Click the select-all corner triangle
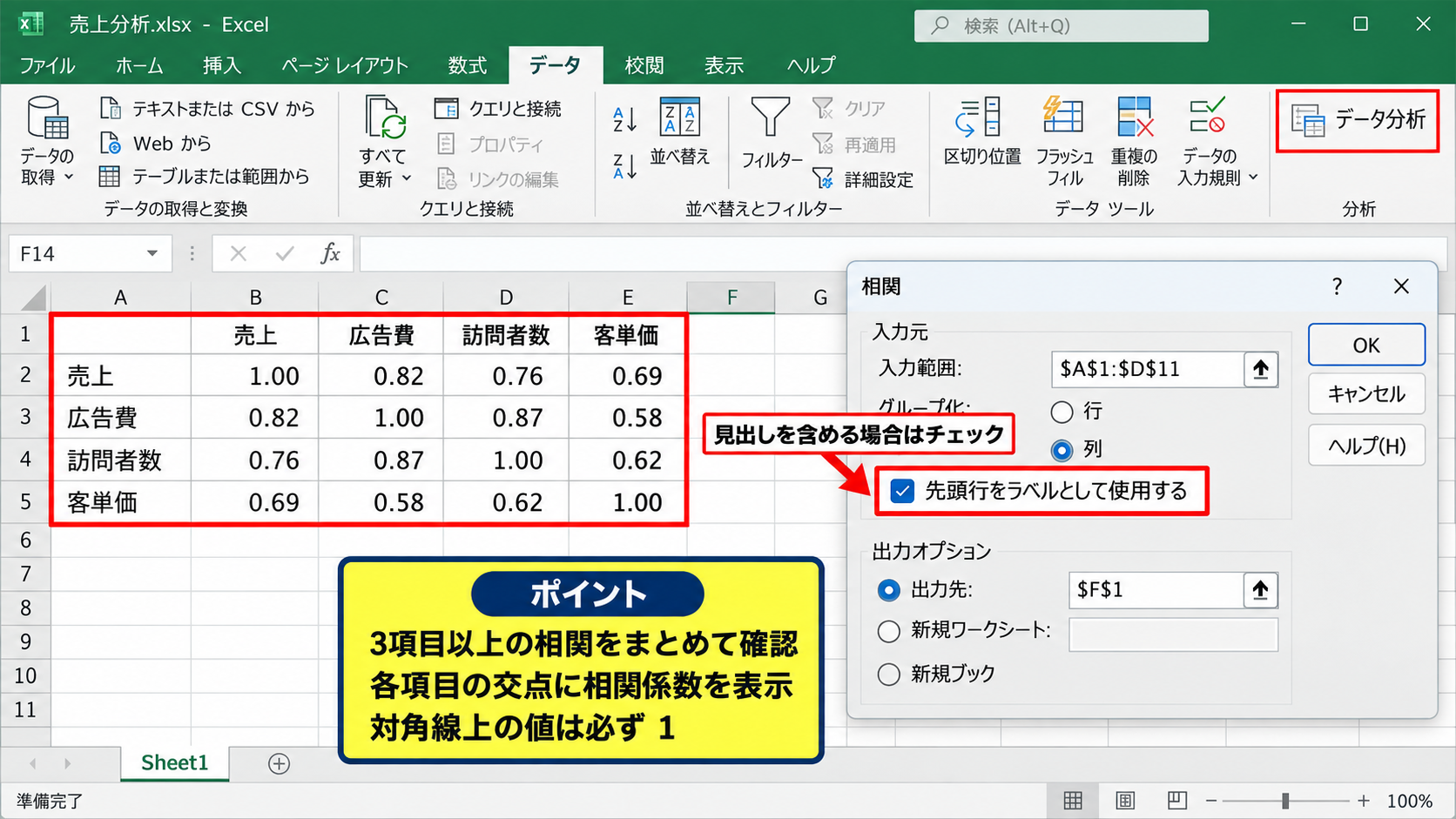 [33, 299]
